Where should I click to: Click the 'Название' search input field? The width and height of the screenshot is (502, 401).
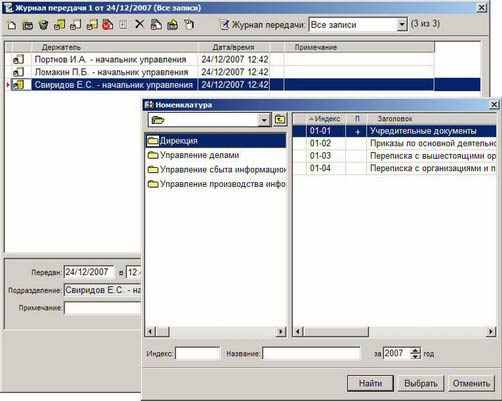click(x=311, y=353)
